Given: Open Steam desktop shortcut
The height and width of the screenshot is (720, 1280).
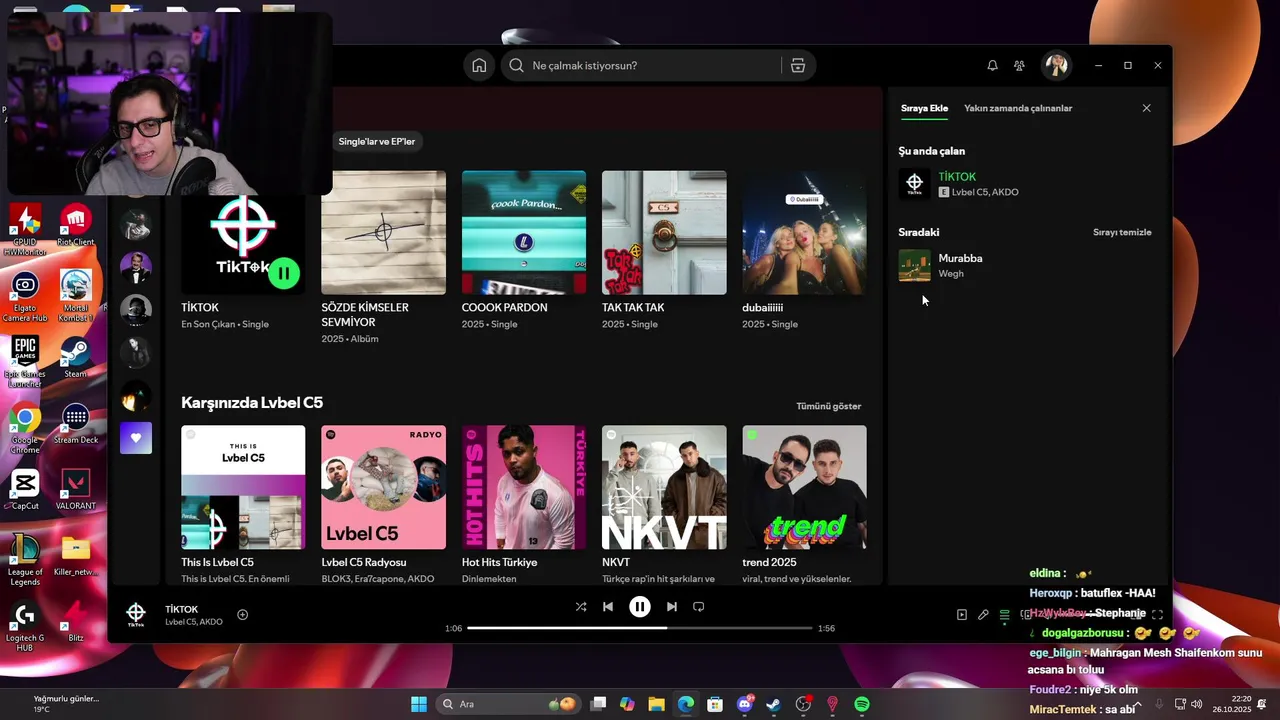Looking at the screenshot, I should (x=76, y=358).
